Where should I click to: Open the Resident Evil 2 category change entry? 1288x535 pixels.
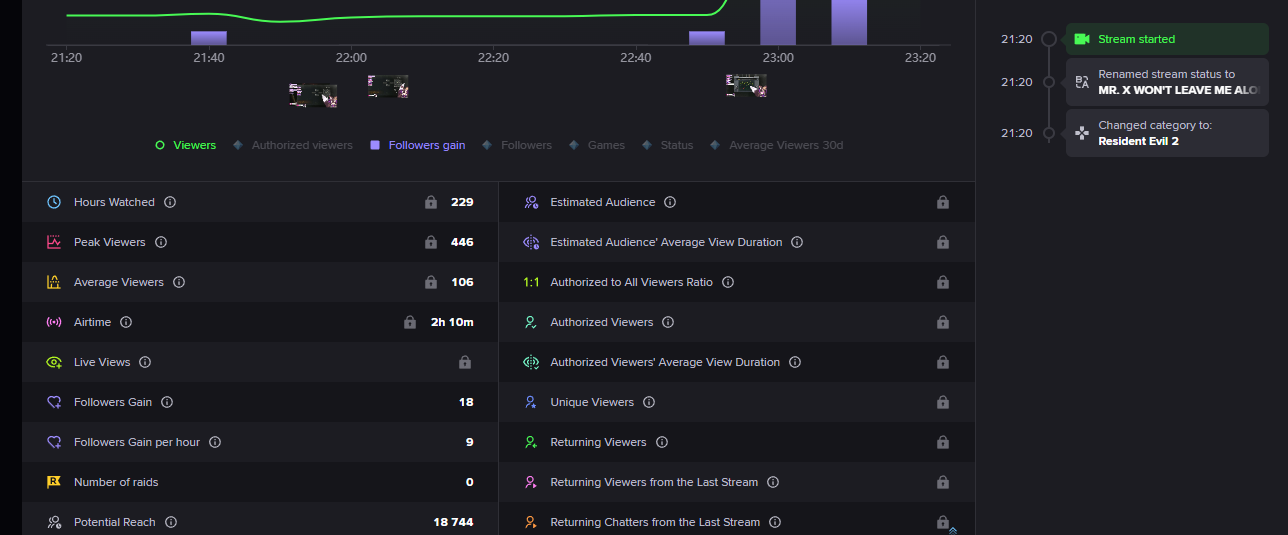[1167, 133]
